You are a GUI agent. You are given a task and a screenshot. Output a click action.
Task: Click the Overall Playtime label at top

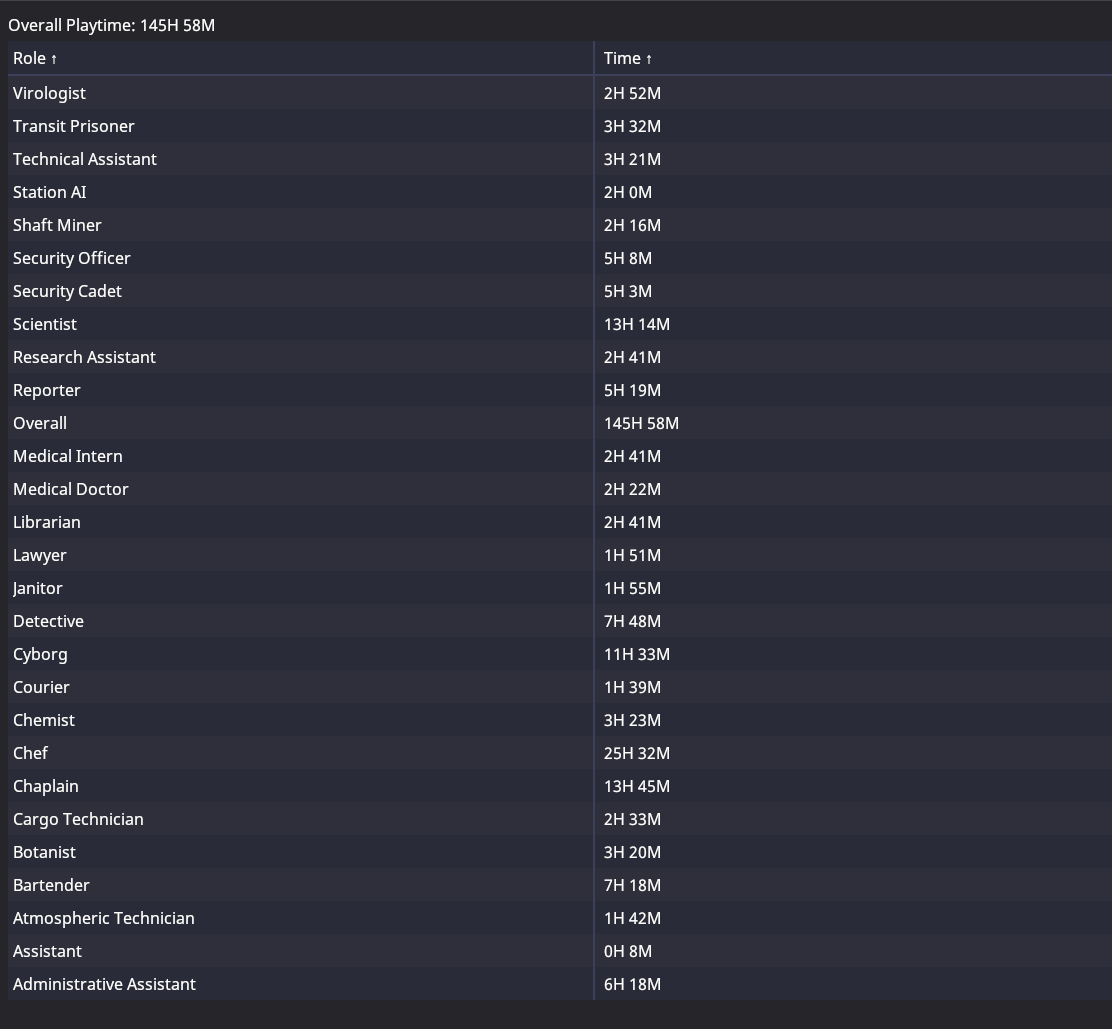[111, 25]
